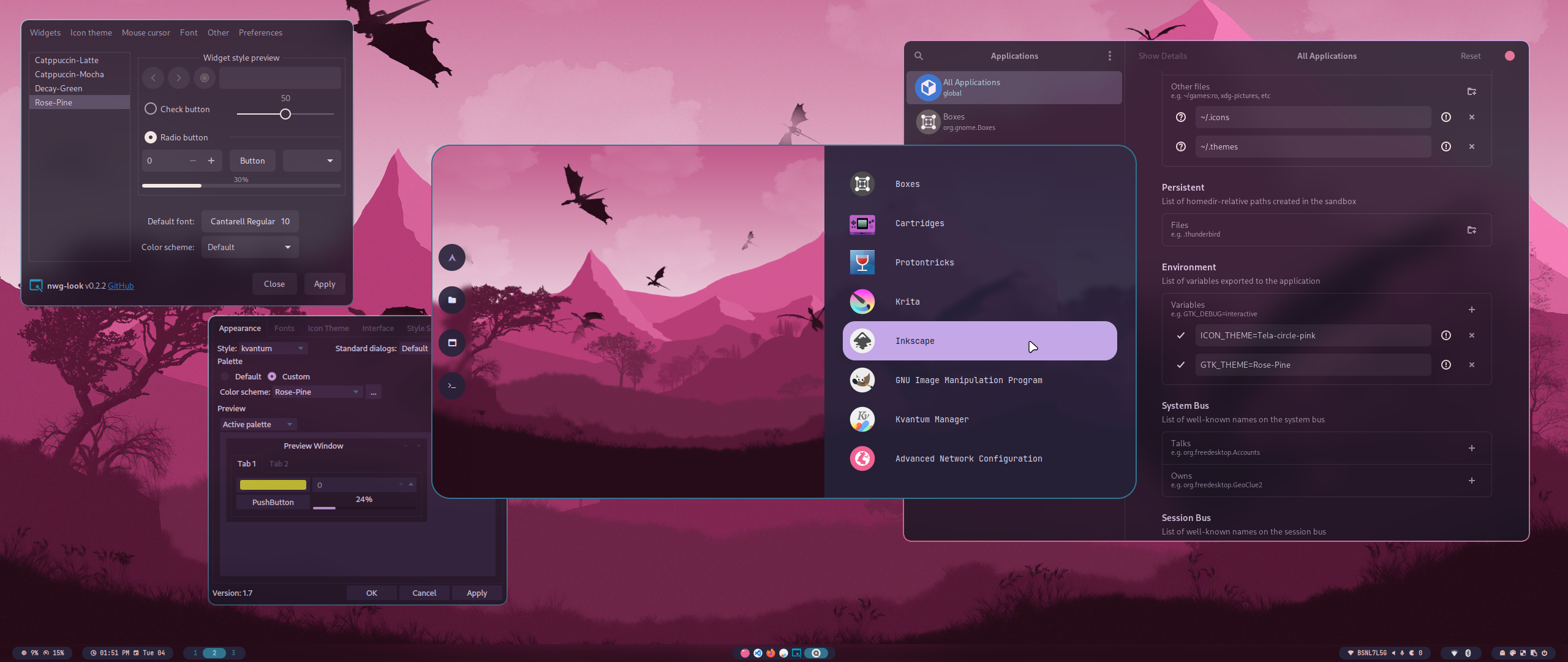
Task: Open the Fonts tab in Qt settings
Action: coord(284,328)
